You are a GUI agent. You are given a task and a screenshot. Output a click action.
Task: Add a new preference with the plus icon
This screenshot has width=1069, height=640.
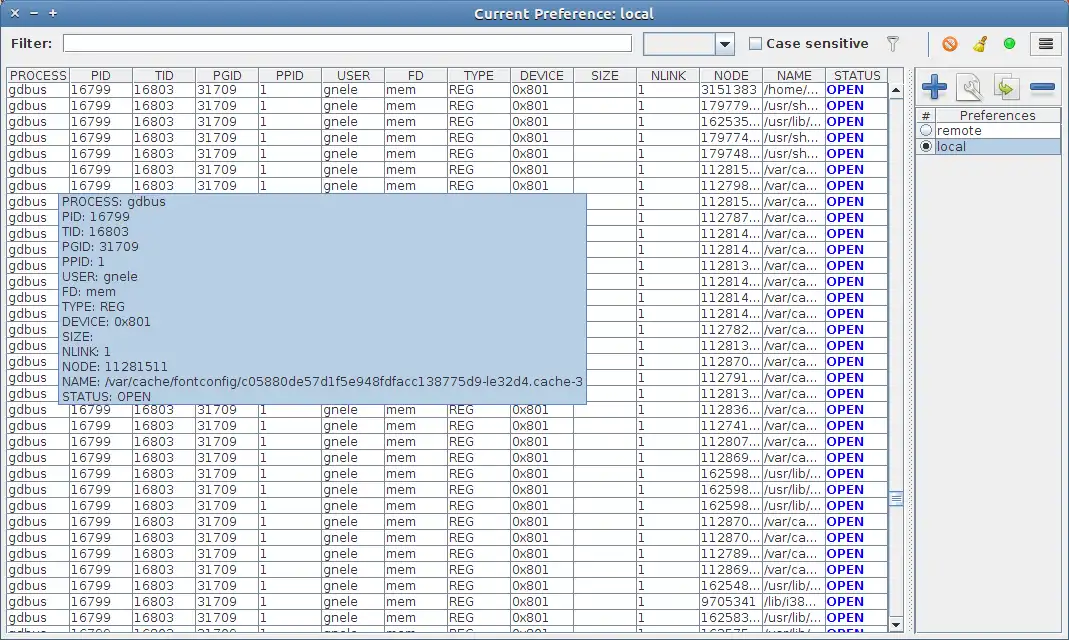click(933, 87)
